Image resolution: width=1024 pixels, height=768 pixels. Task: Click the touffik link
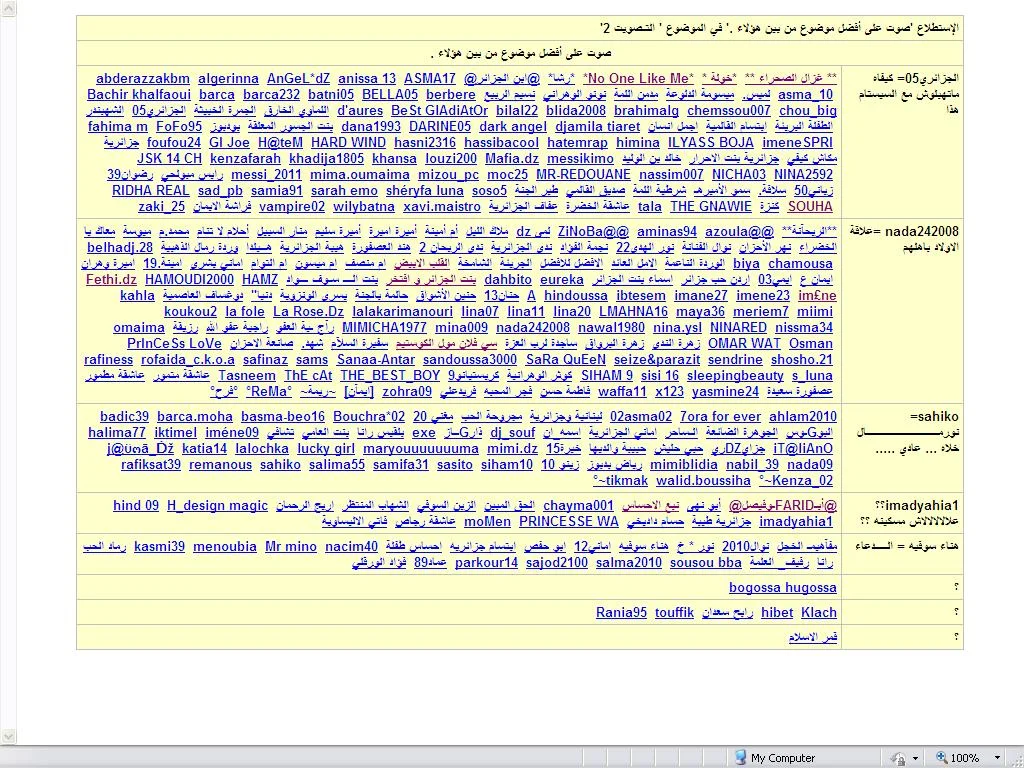(x=674, y=613)
